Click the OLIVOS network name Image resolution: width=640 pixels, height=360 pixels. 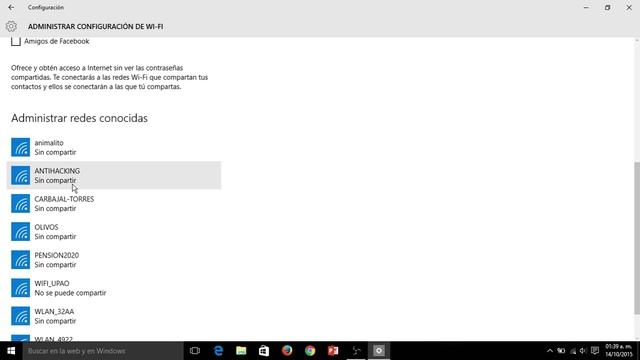coord(47,227)
